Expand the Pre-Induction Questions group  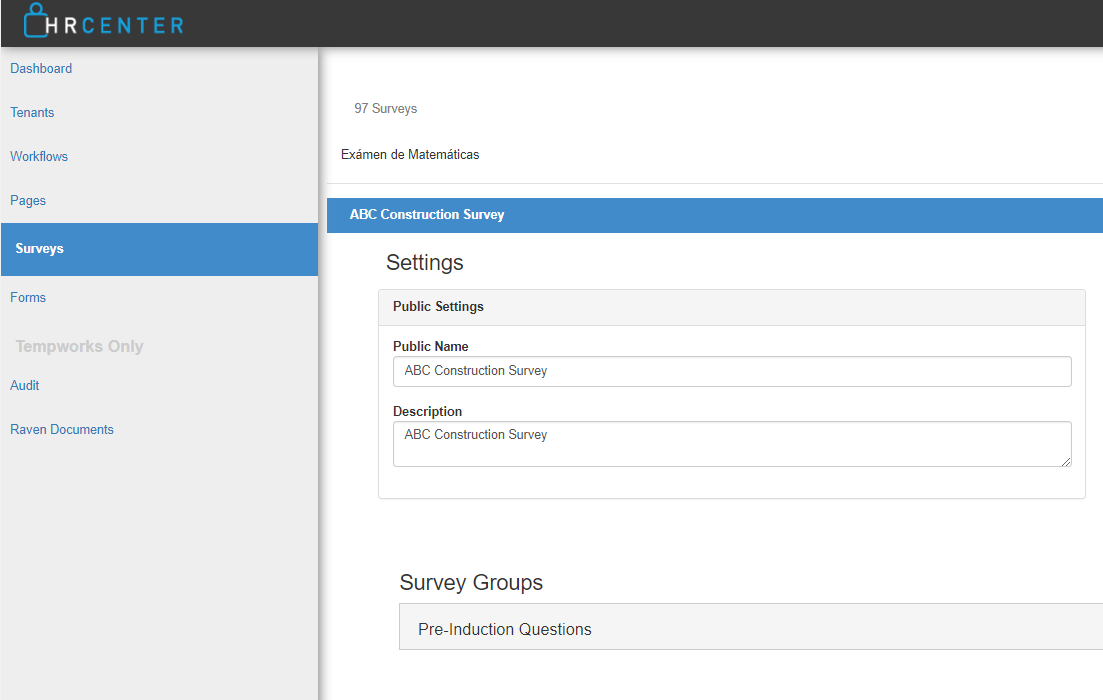pyautogui.click(x=505, y=630)
